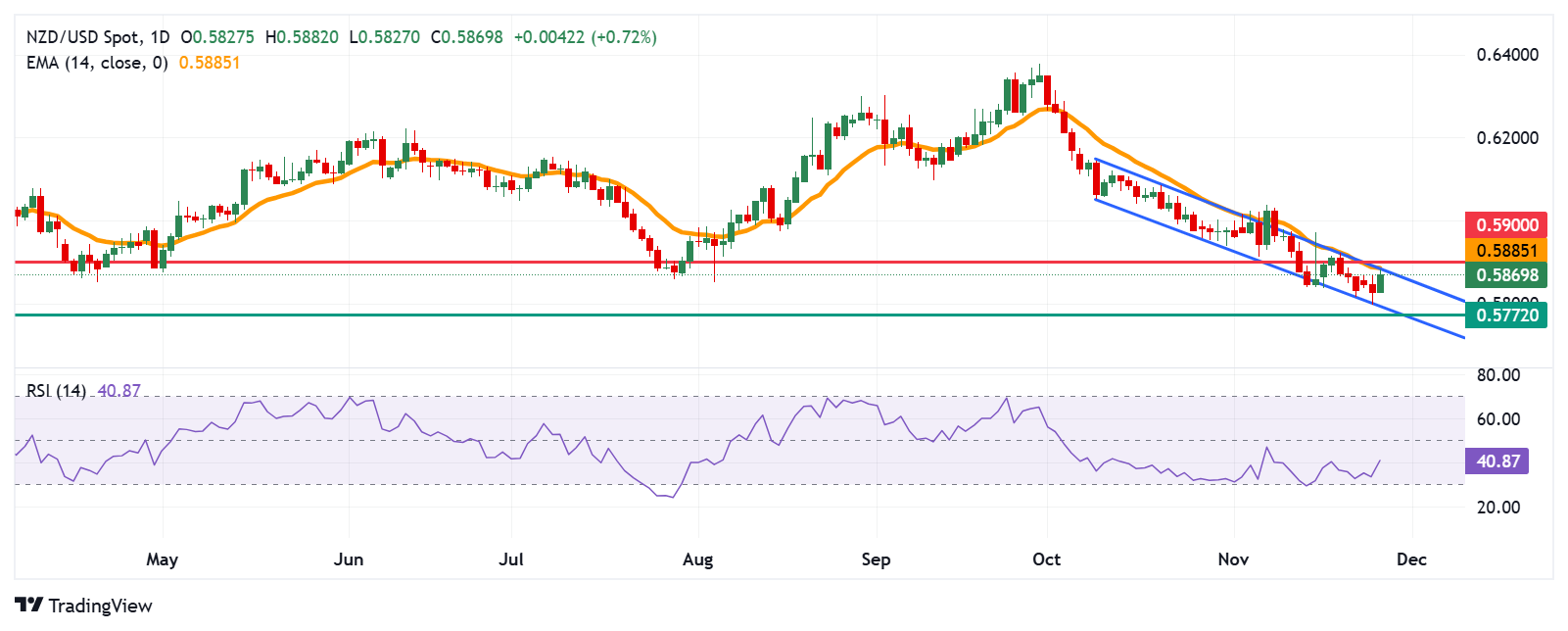Click the Oct label on the time axis

click(x=1046, y=559)
